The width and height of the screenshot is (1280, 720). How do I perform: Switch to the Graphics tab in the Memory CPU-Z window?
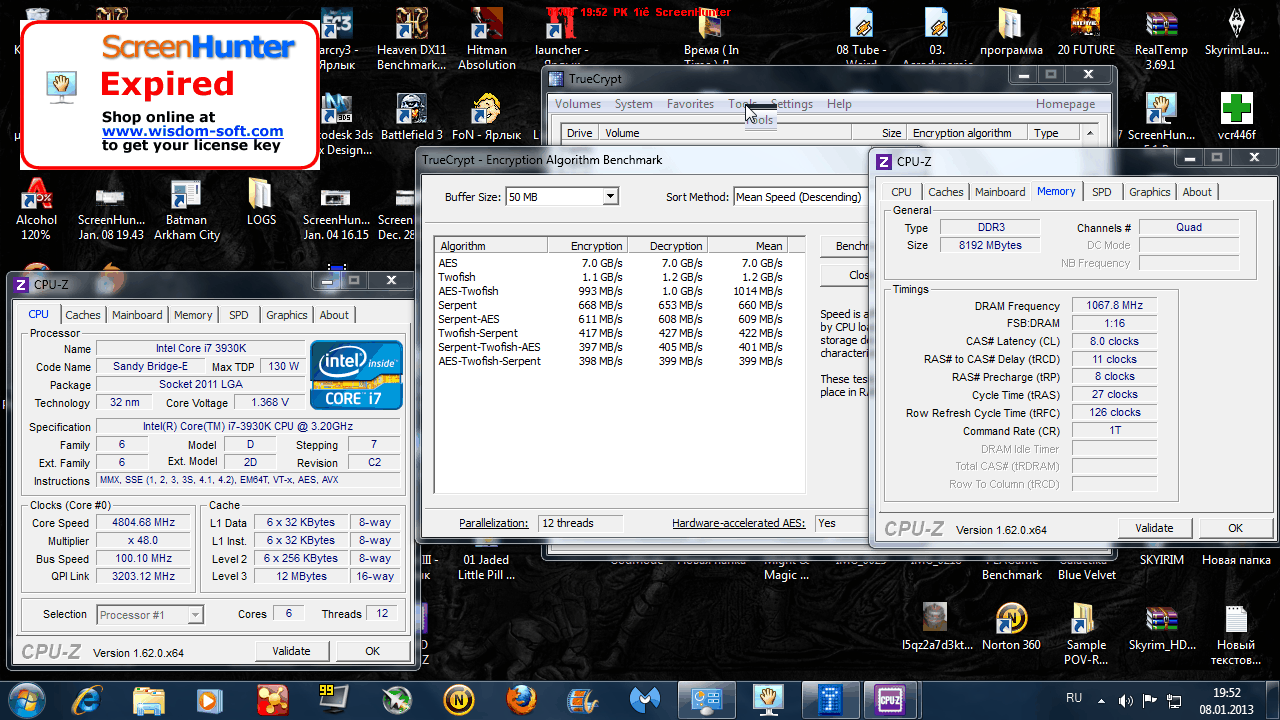1149,192
